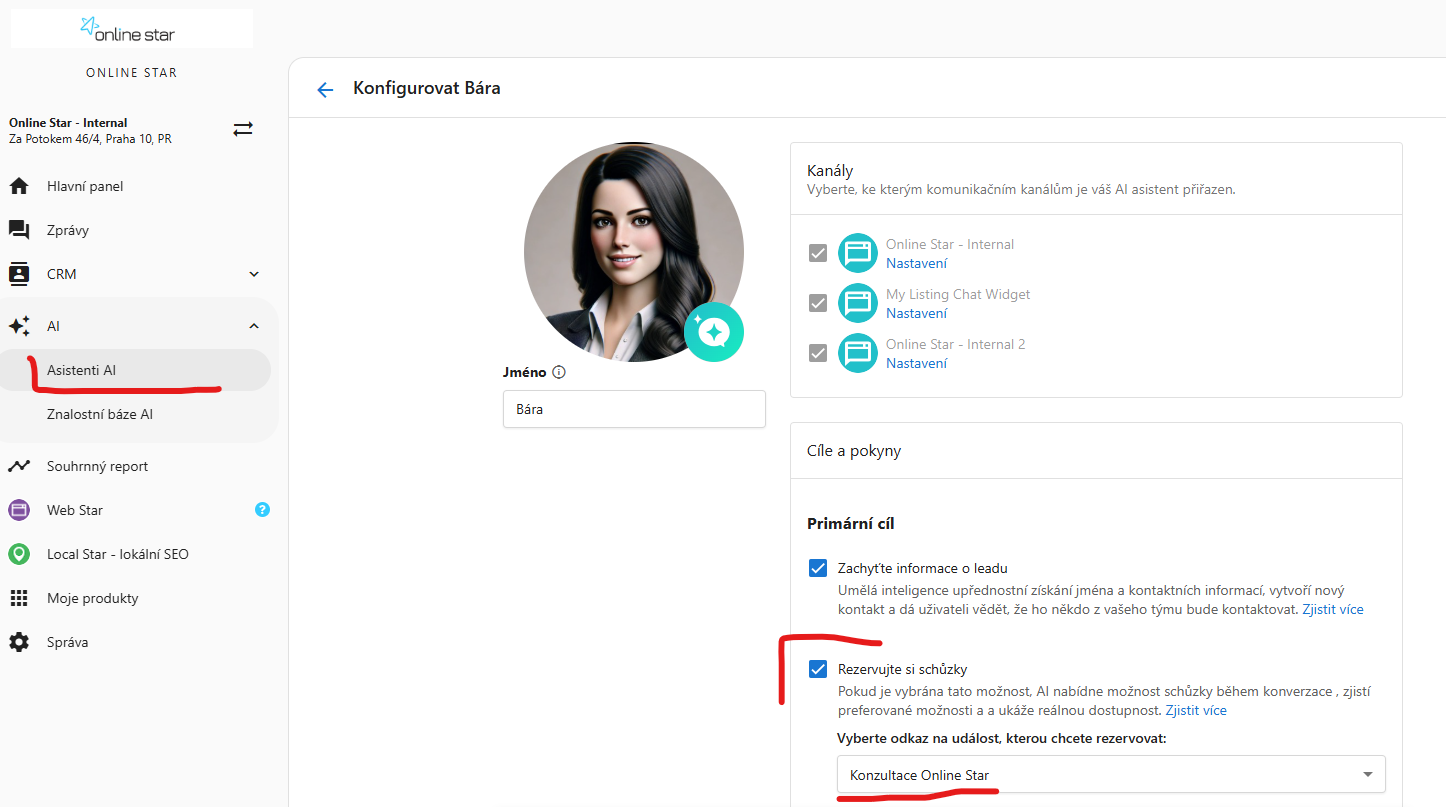The height and width of the screenshot is (807, 1446).
Task: Open Nastavení for My Listing Chat Widget
Action: click(916, 313)
